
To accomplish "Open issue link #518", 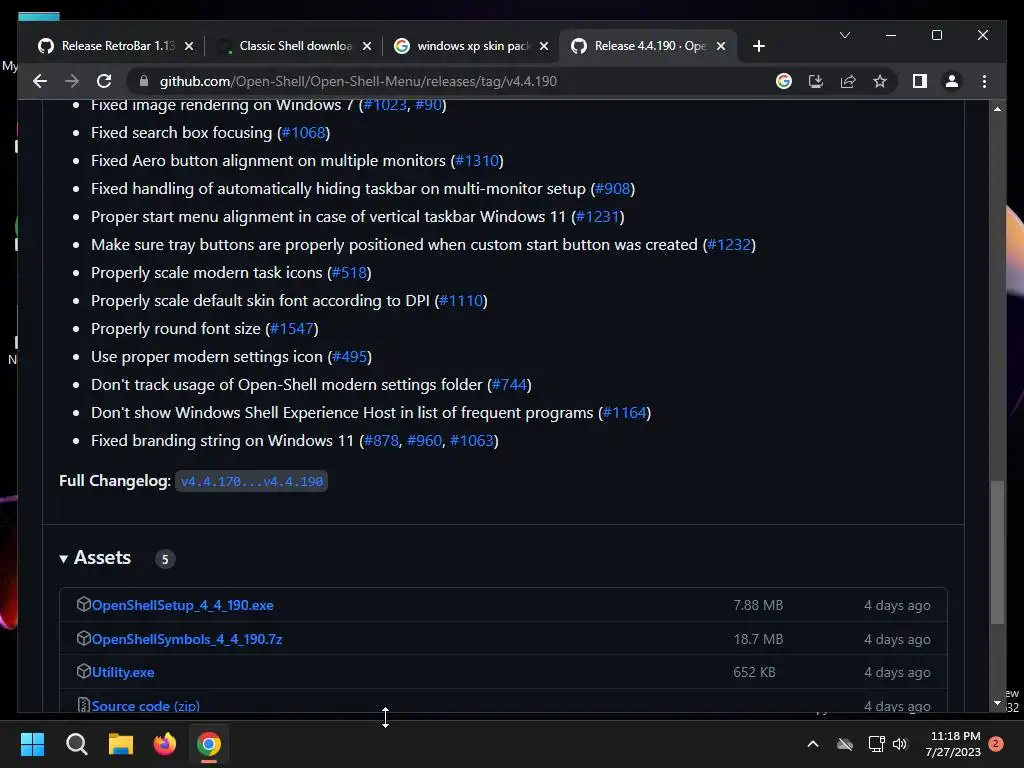I will [349, 273].
